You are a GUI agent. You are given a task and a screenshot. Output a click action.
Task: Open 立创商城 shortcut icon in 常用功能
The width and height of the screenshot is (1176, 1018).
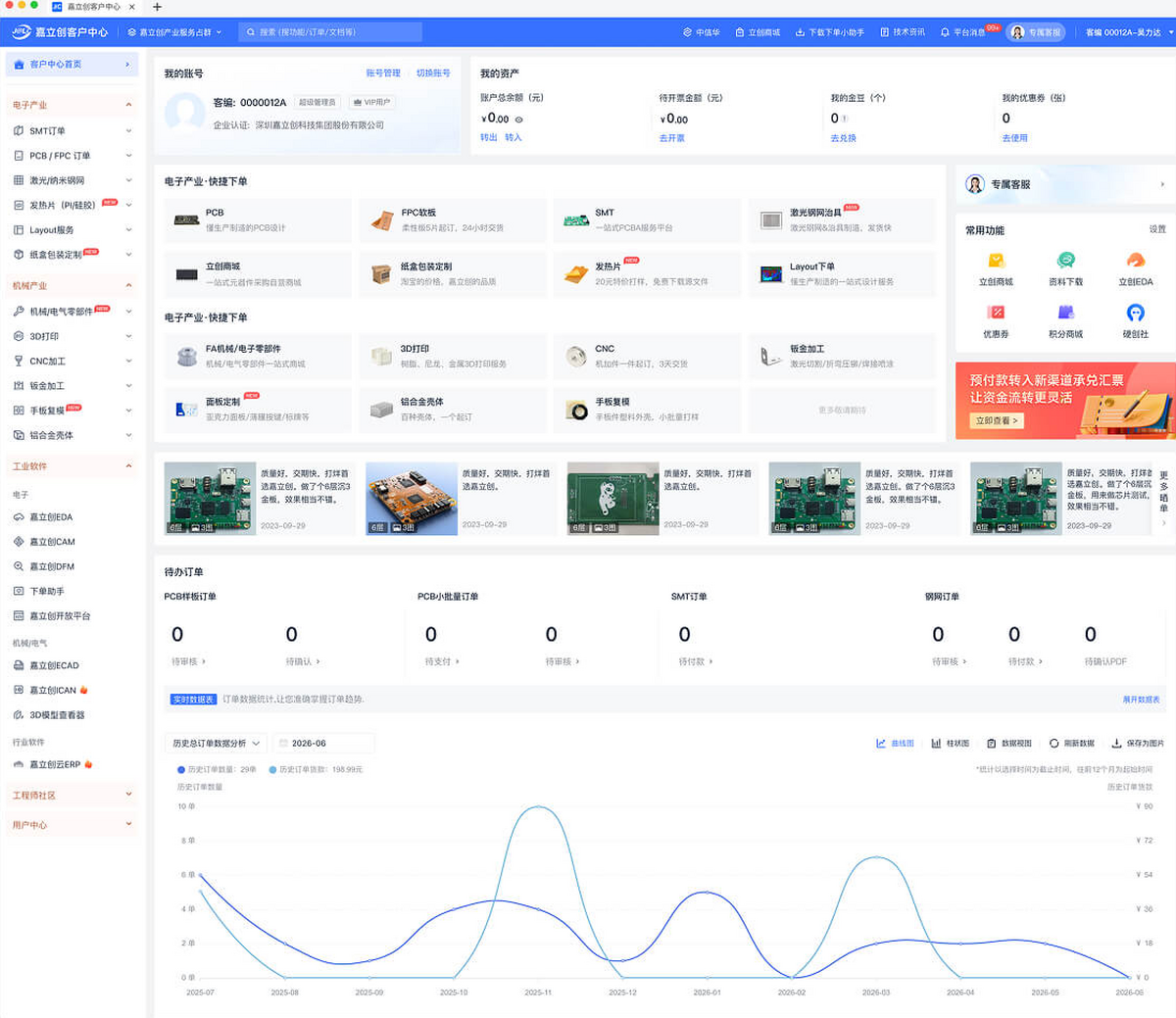point(996,261)
